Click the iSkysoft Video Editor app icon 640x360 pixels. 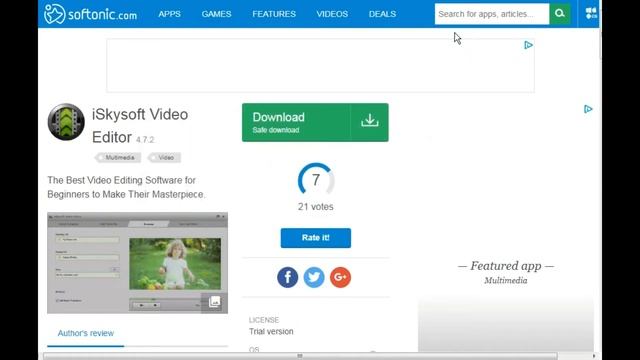tap(66, 122)
